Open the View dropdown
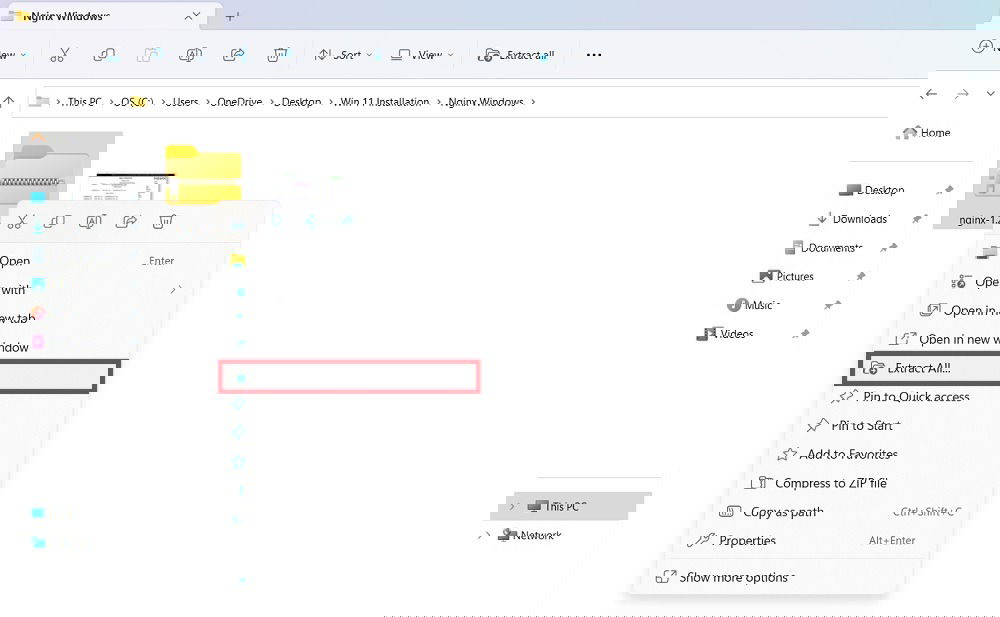1000x617 pixels. (422, 55)
